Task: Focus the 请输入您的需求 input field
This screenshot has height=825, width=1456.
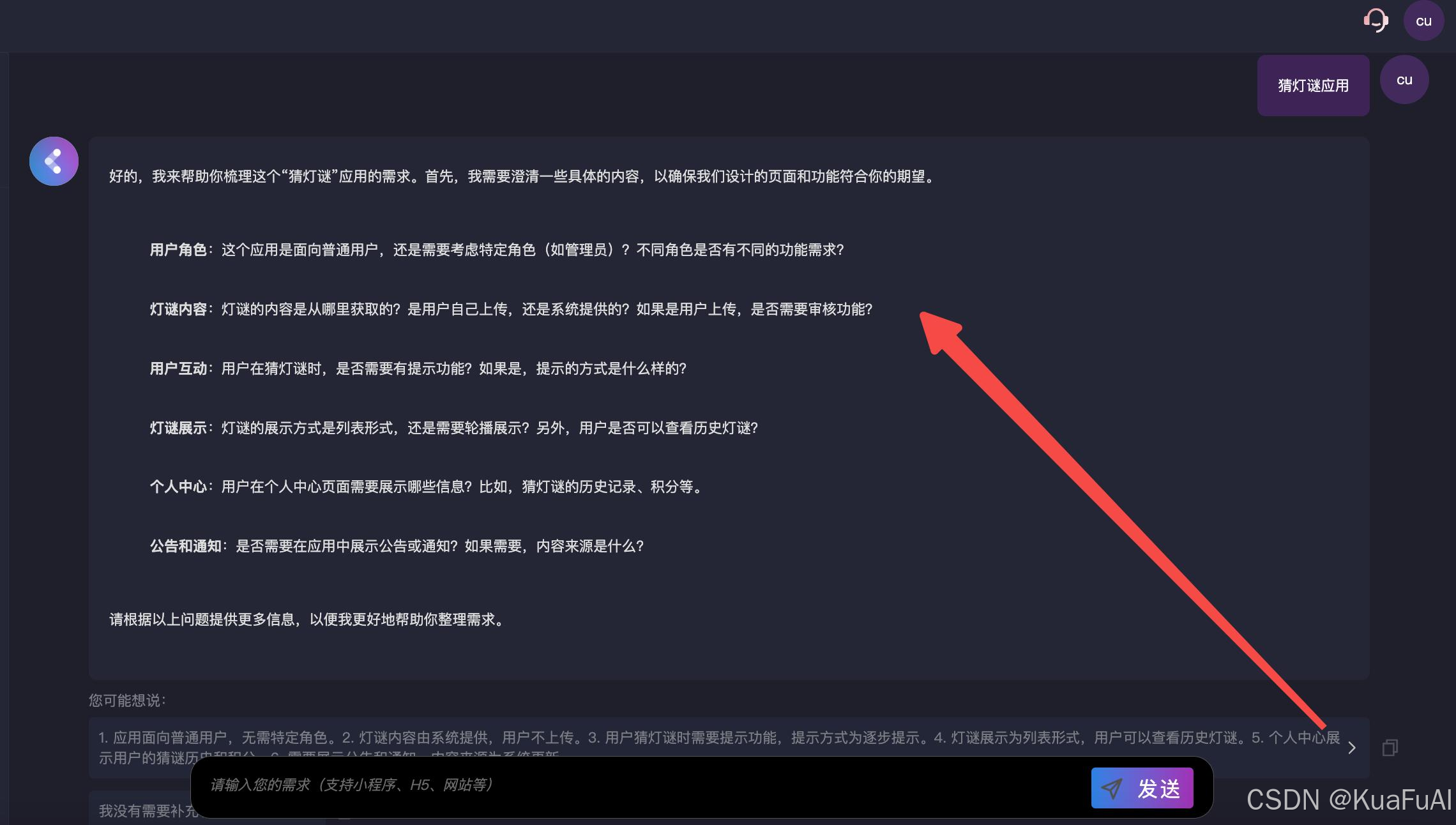Action: (639, 785)
